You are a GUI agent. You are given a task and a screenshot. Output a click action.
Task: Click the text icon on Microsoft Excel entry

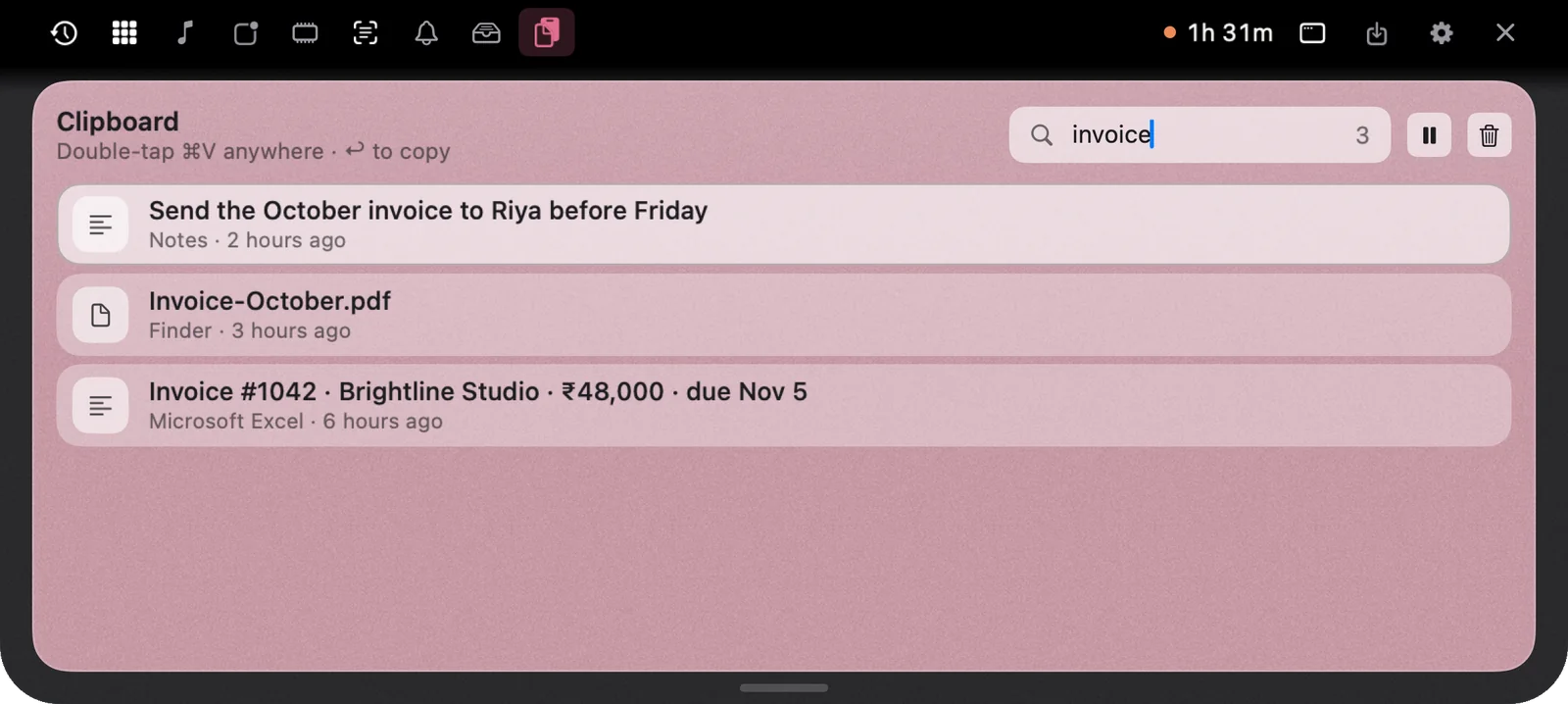point(100,405)
